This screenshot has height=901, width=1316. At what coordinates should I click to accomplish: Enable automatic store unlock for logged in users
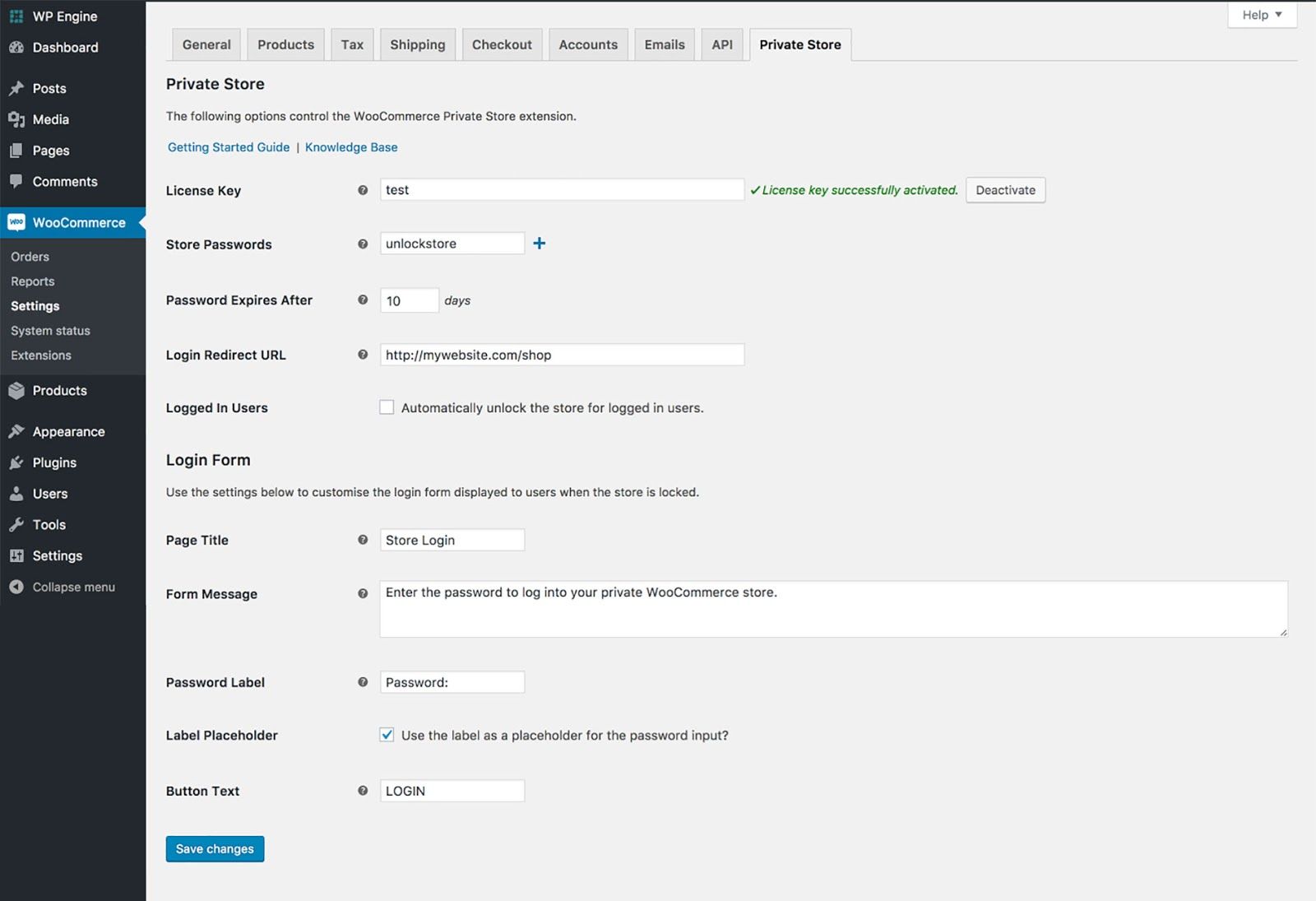[x=387, y=406]
